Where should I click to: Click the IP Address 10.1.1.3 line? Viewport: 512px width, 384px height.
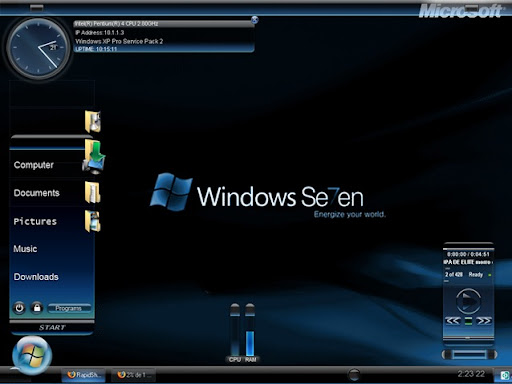tap(100, 32)
